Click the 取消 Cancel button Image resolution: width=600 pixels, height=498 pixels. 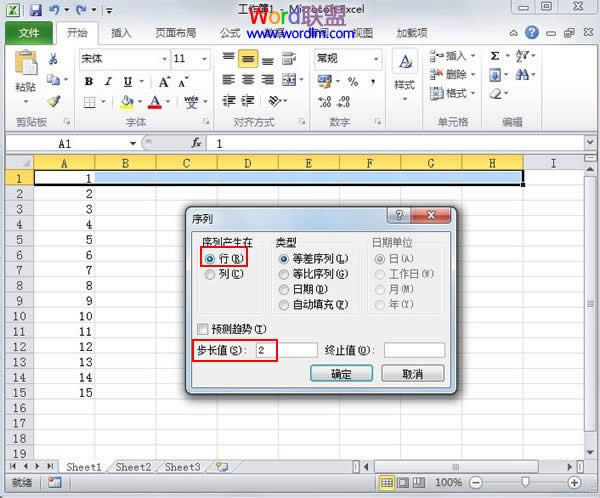[412, 374]
